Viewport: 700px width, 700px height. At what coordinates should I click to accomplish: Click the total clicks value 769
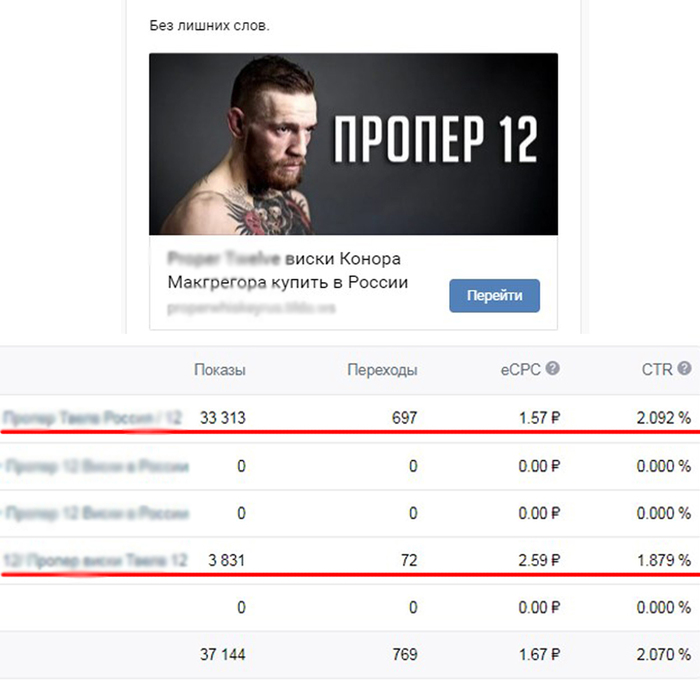click(x=404, y=655)
